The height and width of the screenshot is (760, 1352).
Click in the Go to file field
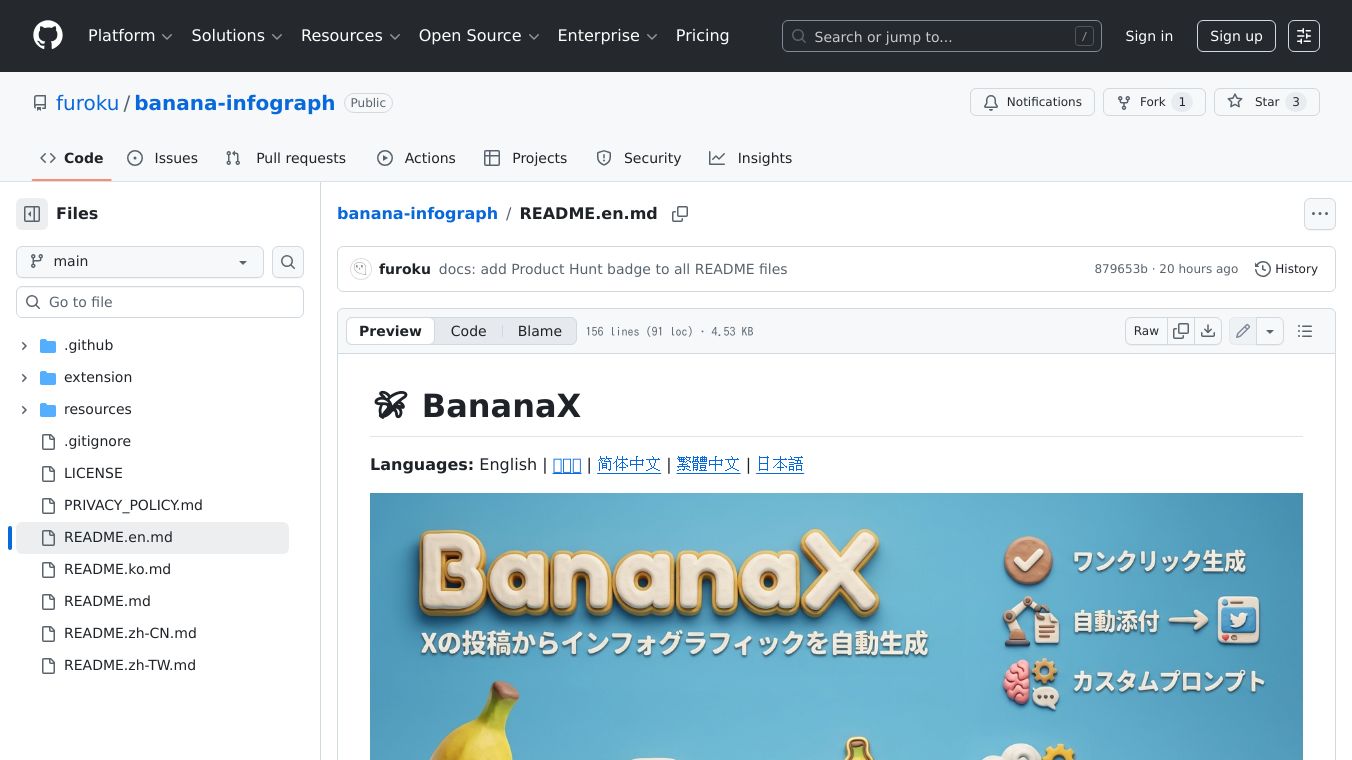coord(160,301)
